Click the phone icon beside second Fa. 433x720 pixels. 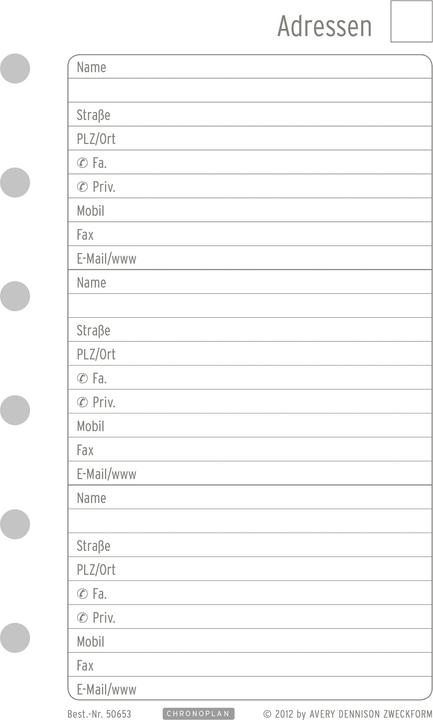(82, 378)
